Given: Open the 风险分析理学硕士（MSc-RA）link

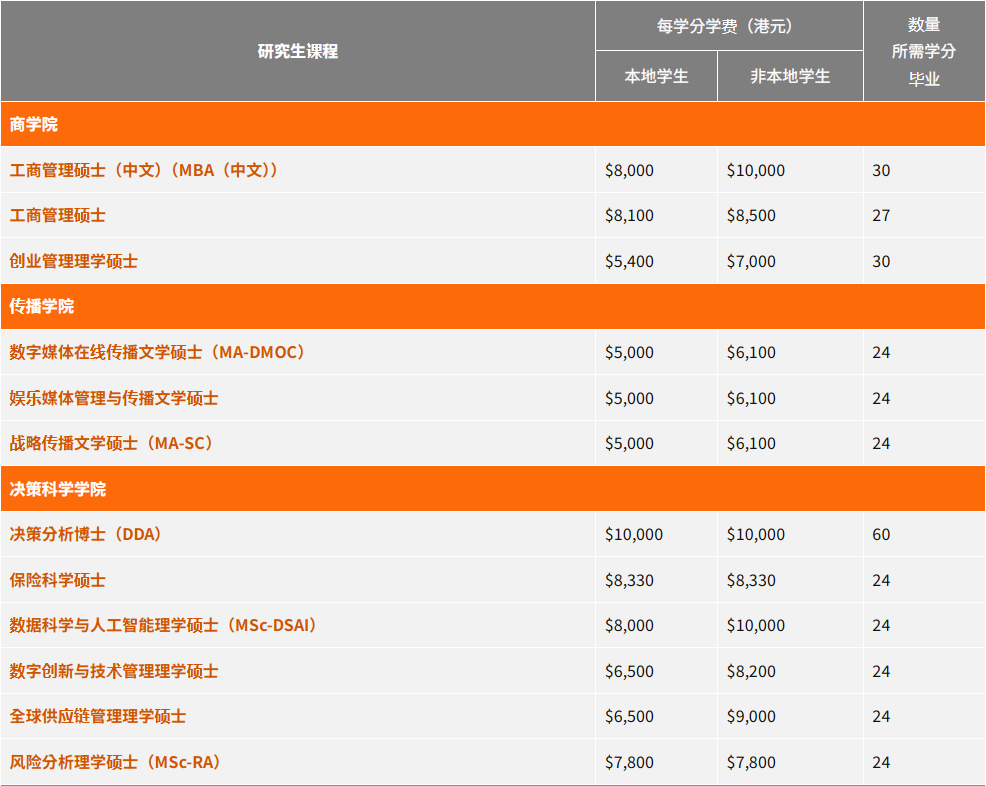Looking at the screenshot, I should (115, 762).
